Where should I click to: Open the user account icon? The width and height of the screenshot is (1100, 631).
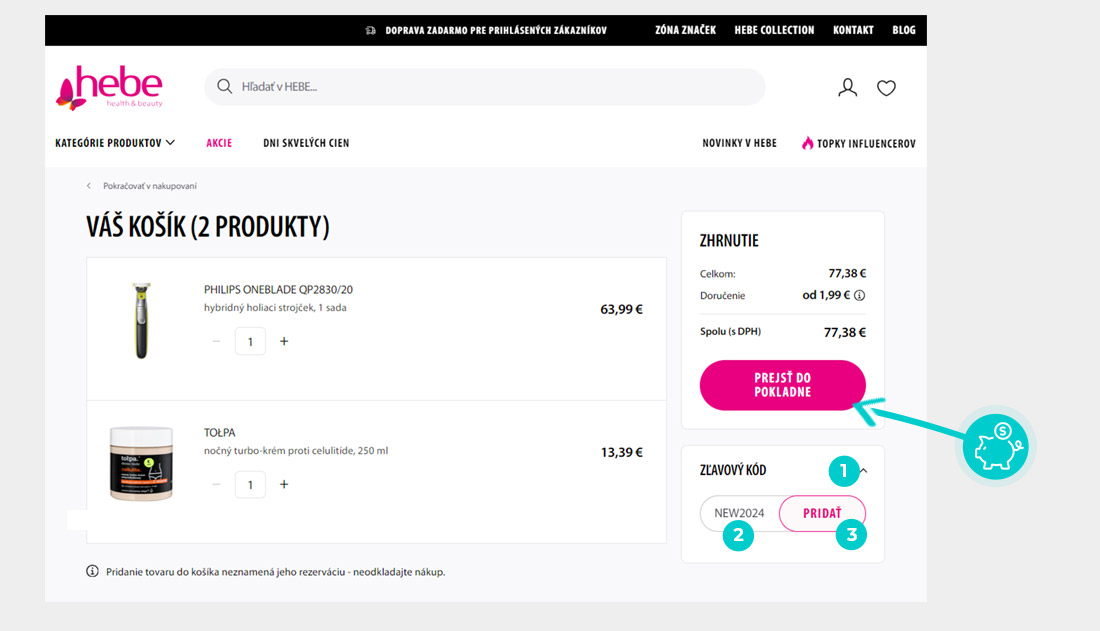[848, 88]
